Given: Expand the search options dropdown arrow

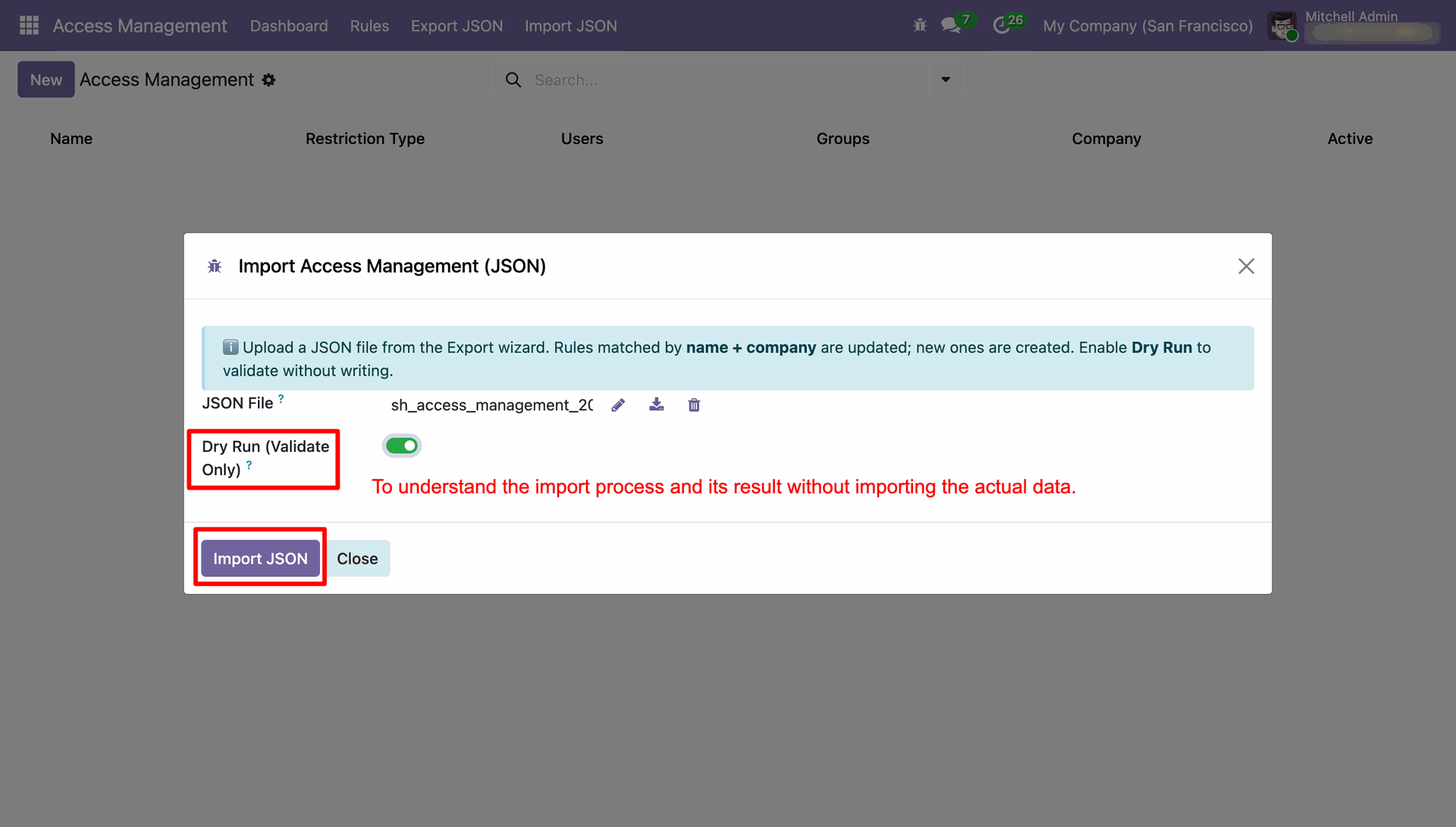Looking at the screenshot, I should point(946,80).
